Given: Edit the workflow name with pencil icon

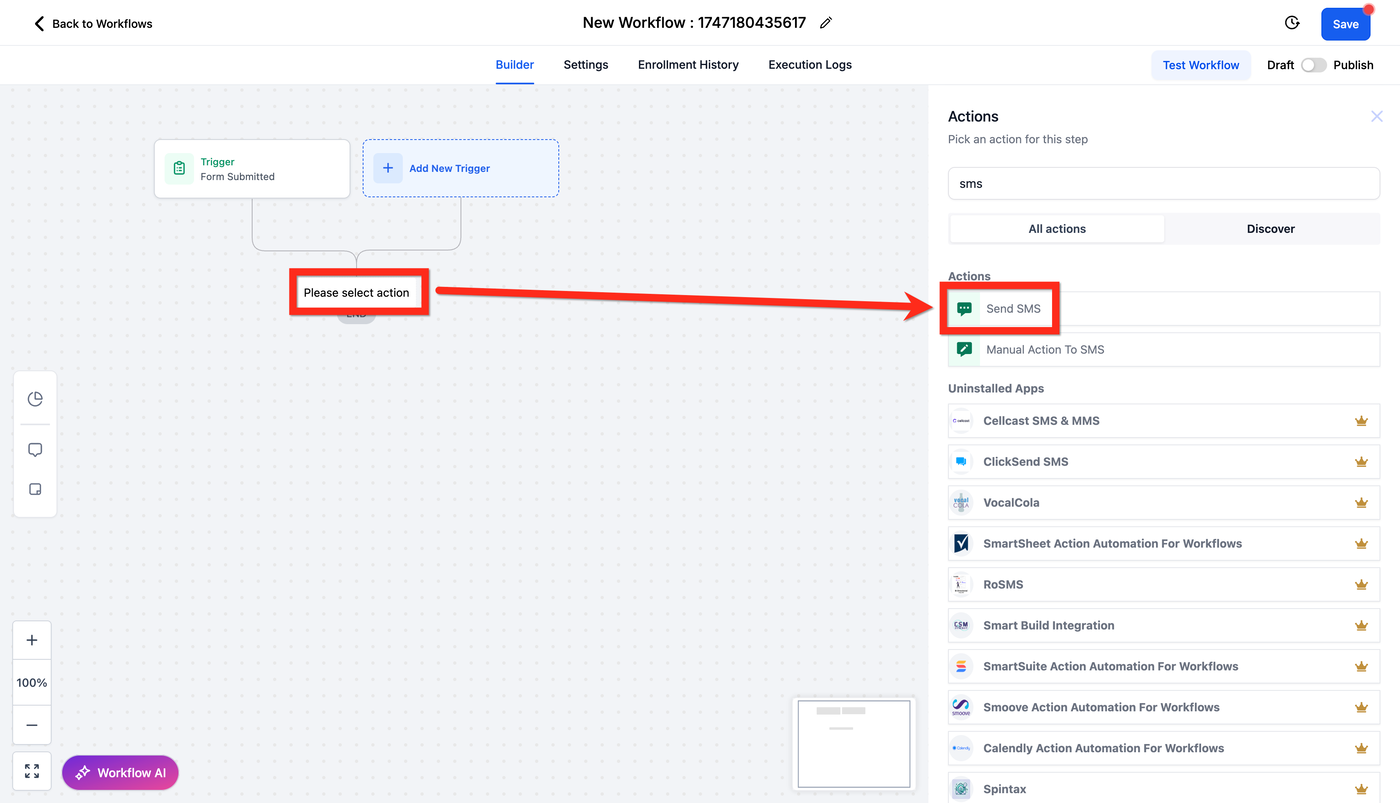Looking at the screenshot, I should point(826,23).
